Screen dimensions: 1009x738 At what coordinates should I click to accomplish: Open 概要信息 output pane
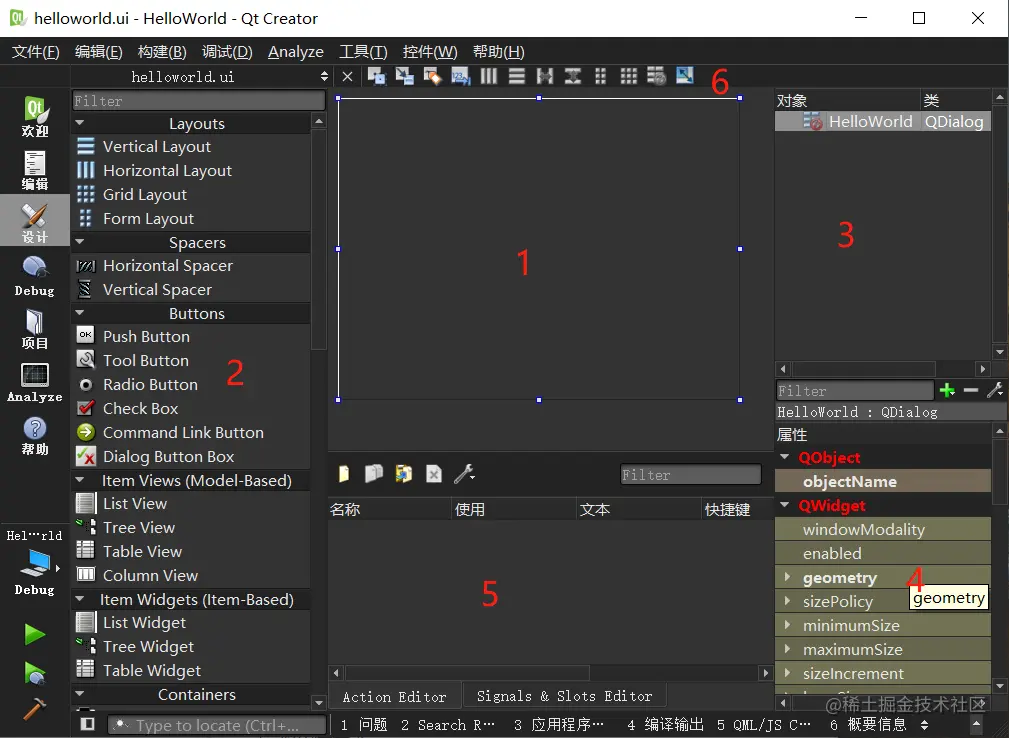coord(869,724)
